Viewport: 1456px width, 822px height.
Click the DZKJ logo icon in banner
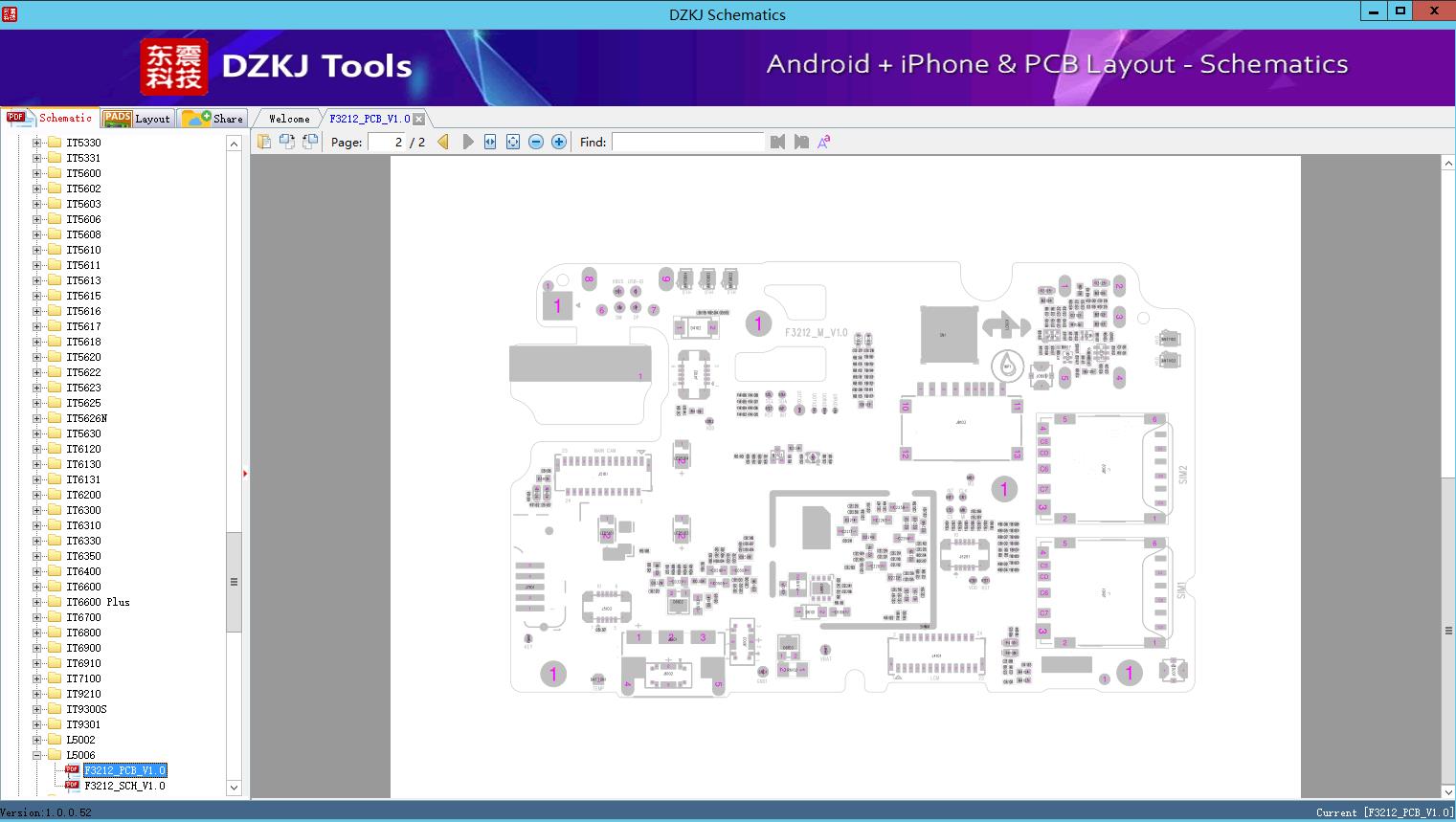pyautogui.click(x=173, y=67)
